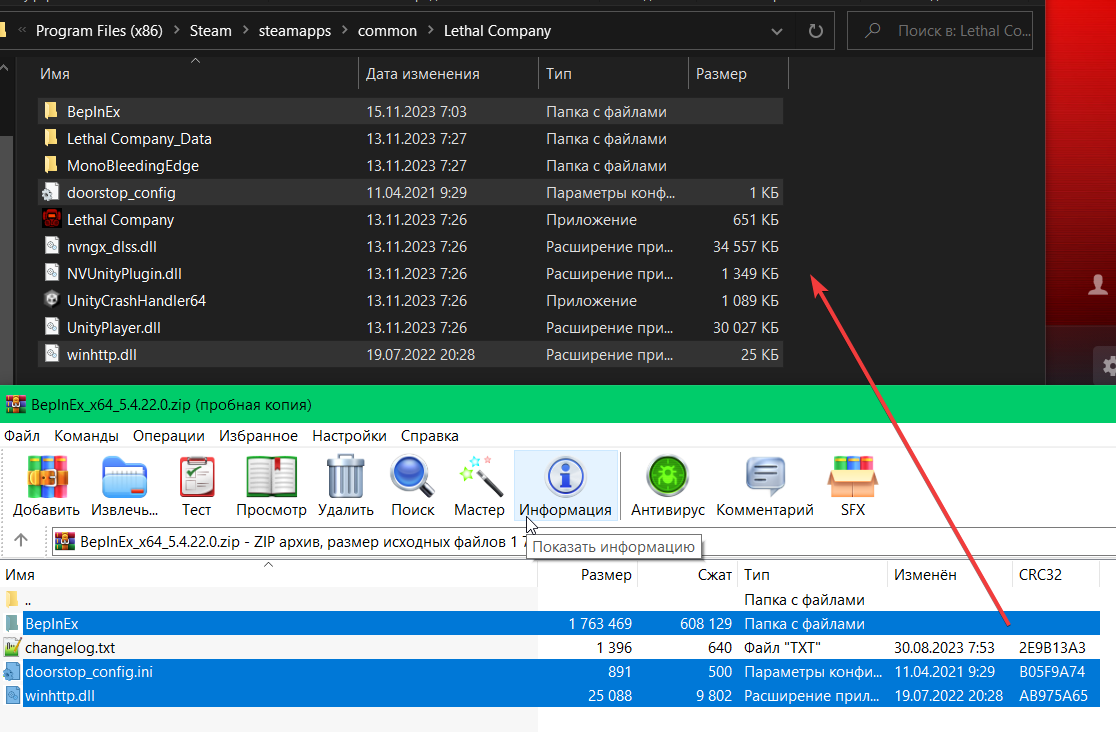Open the Просмотр book icon
This screenshot has height=732, width=1116.
pos(271,476)
